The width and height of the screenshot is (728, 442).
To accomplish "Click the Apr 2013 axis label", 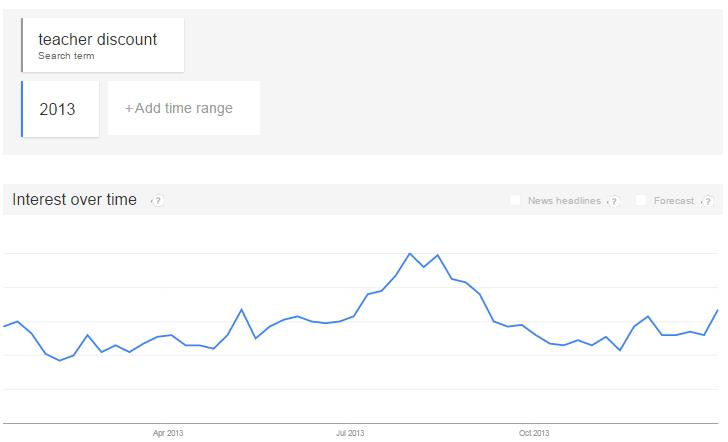I will 168,433.
